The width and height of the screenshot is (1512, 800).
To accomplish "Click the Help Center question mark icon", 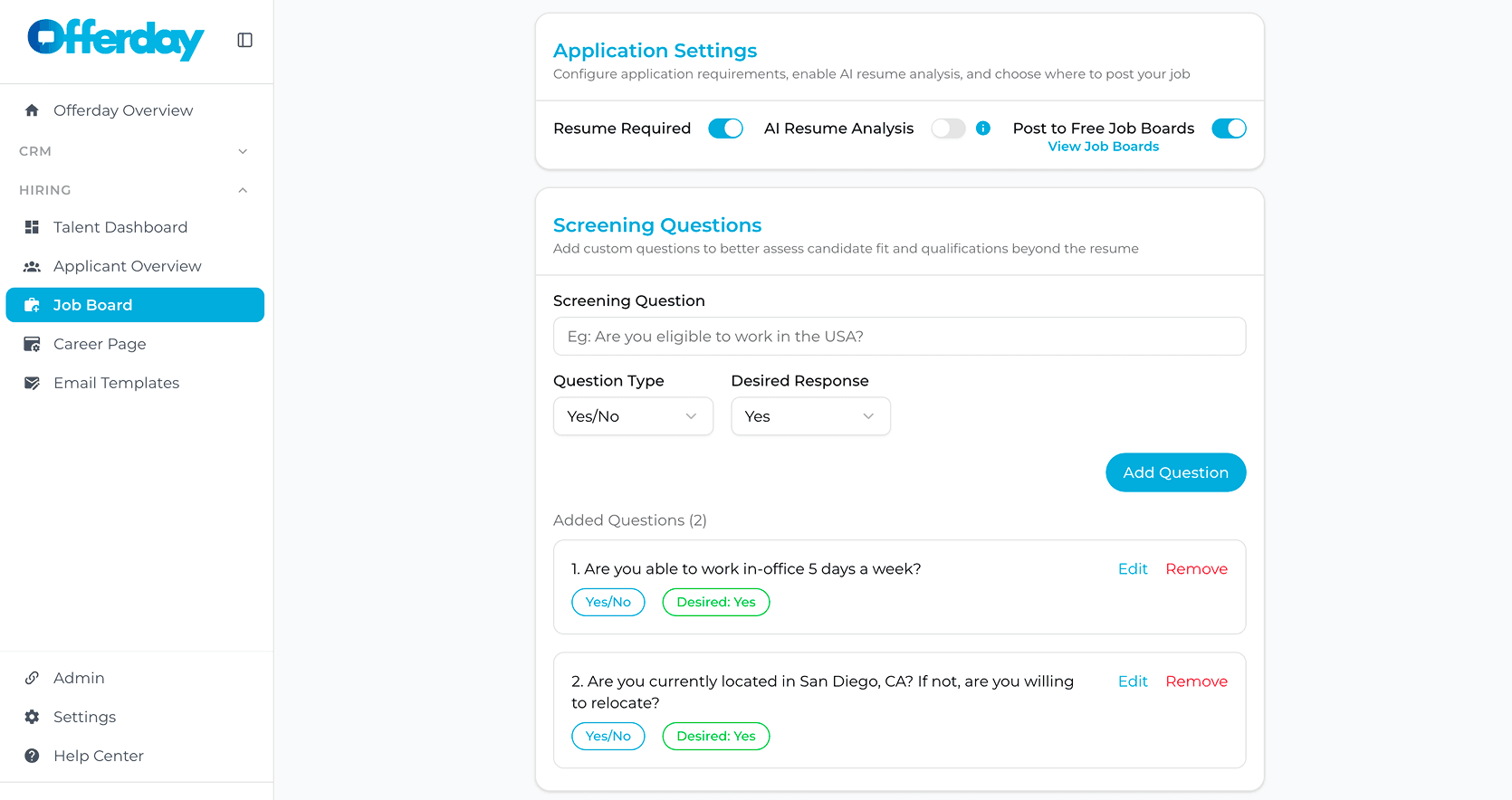I will (x=32, y=756).
